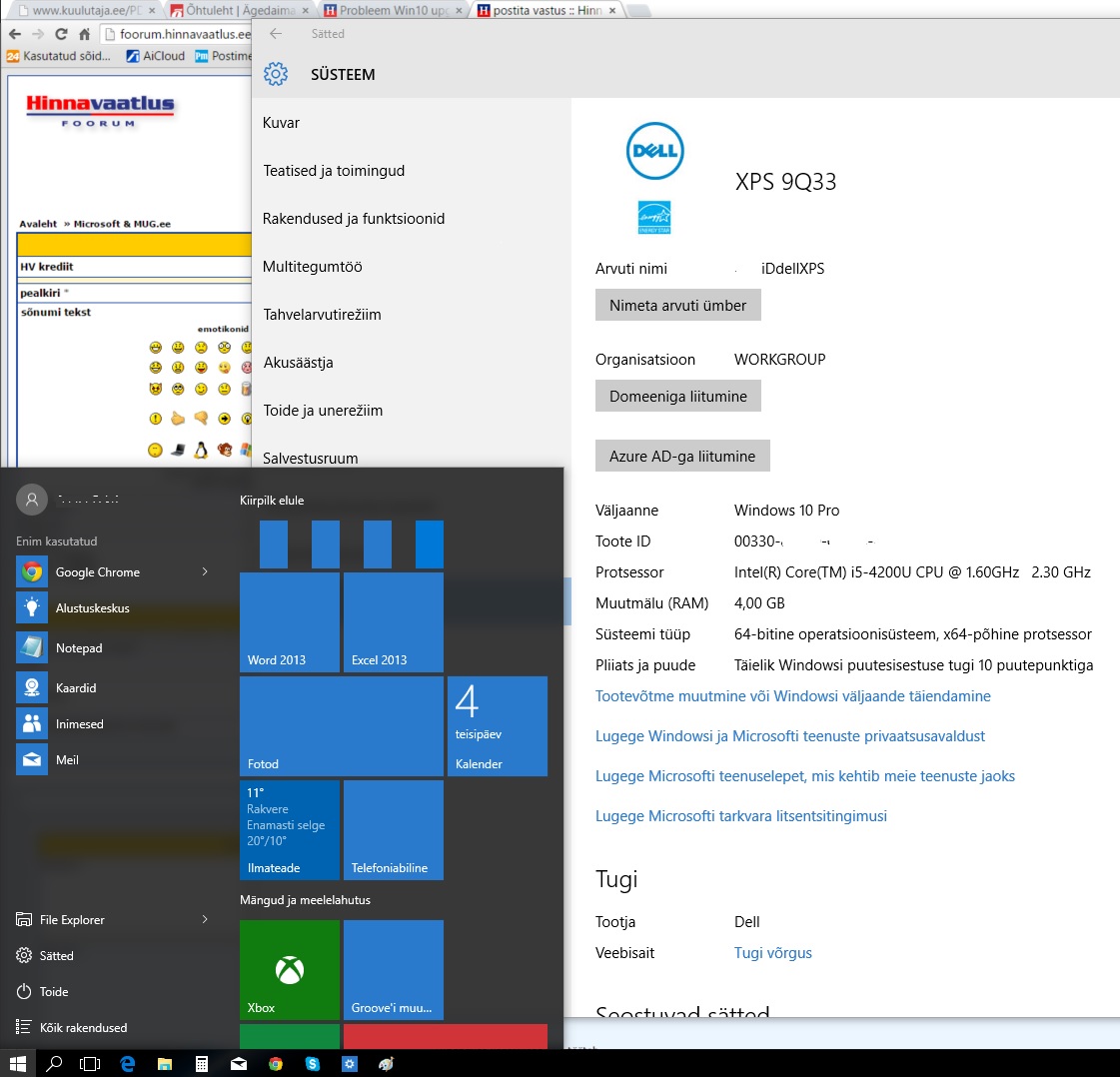Open Fotod tile
1120x1077 pixels.
(342, 726)
